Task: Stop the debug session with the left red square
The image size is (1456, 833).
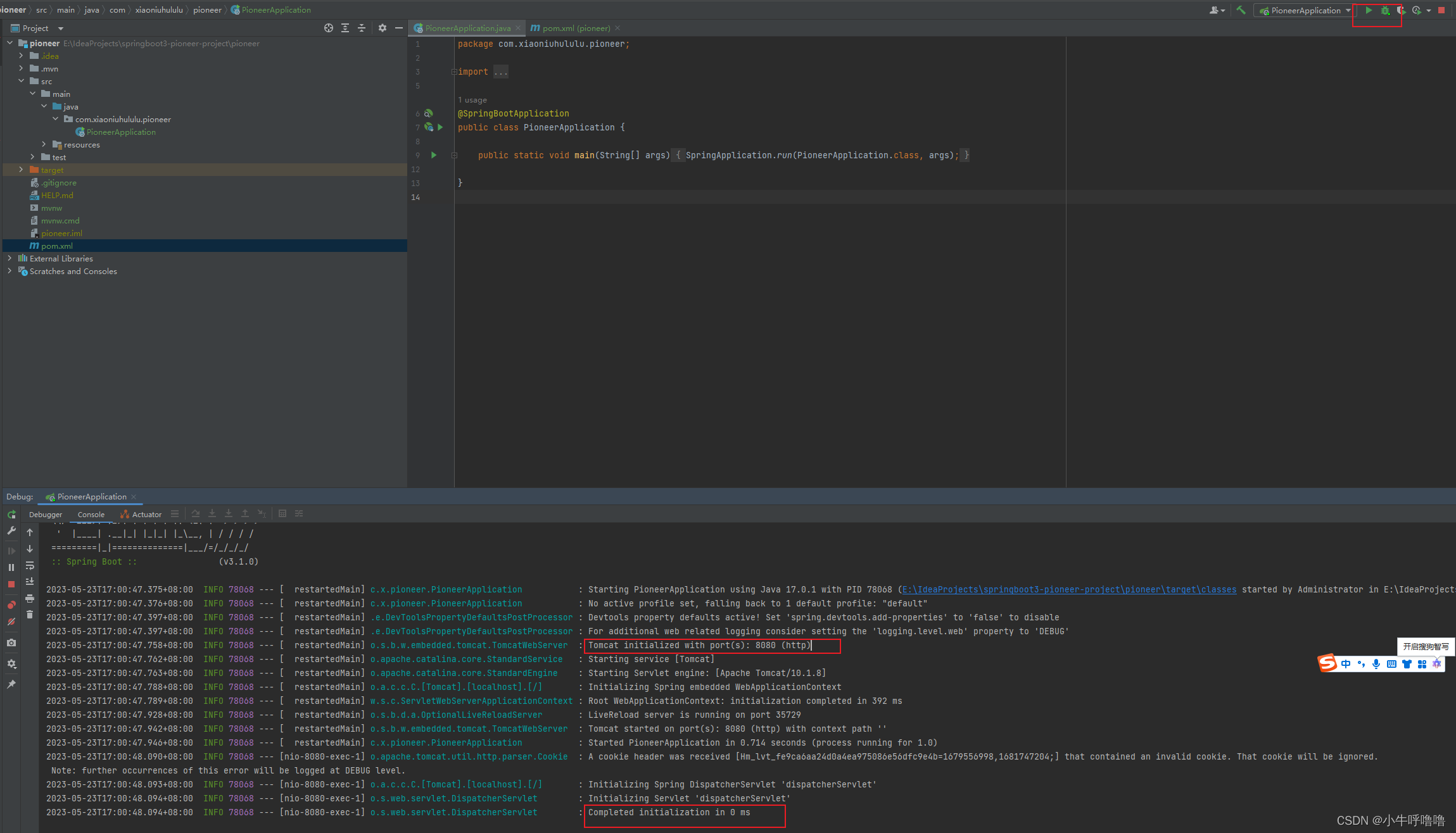Action: 11,584
